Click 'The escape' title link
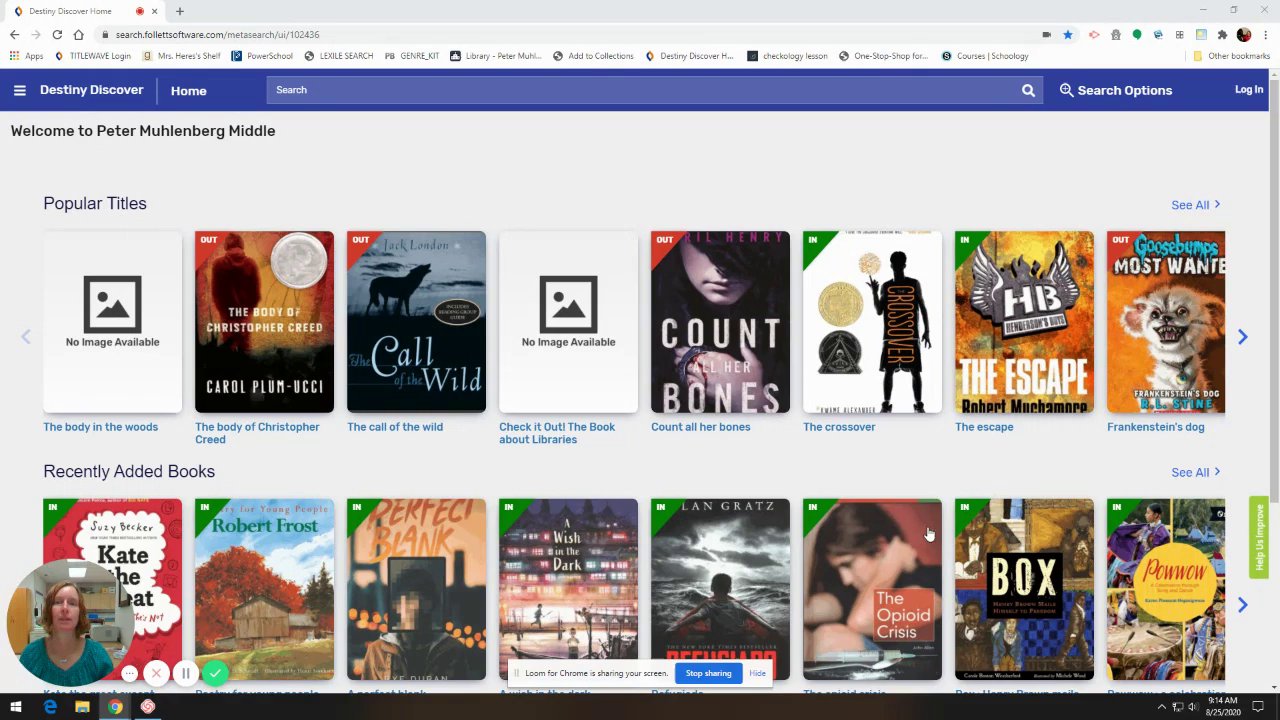Viewport: 1280px width, 720px height. click(984, 427)
